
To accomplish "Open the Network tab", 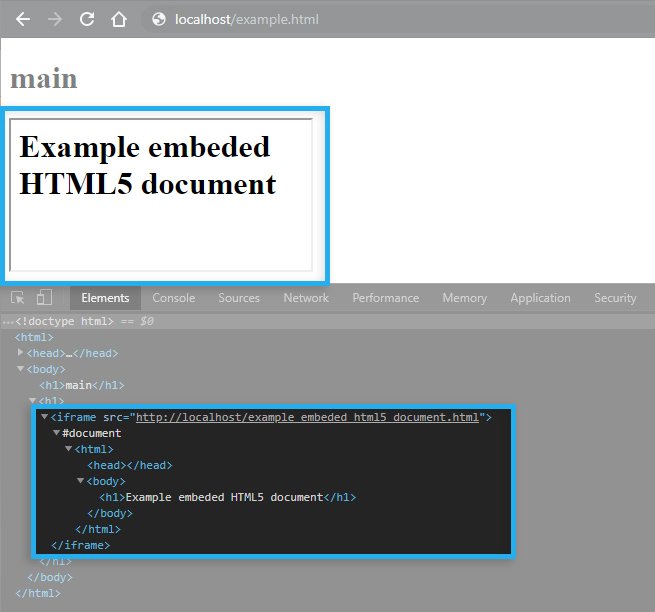I will click(306, 298).
